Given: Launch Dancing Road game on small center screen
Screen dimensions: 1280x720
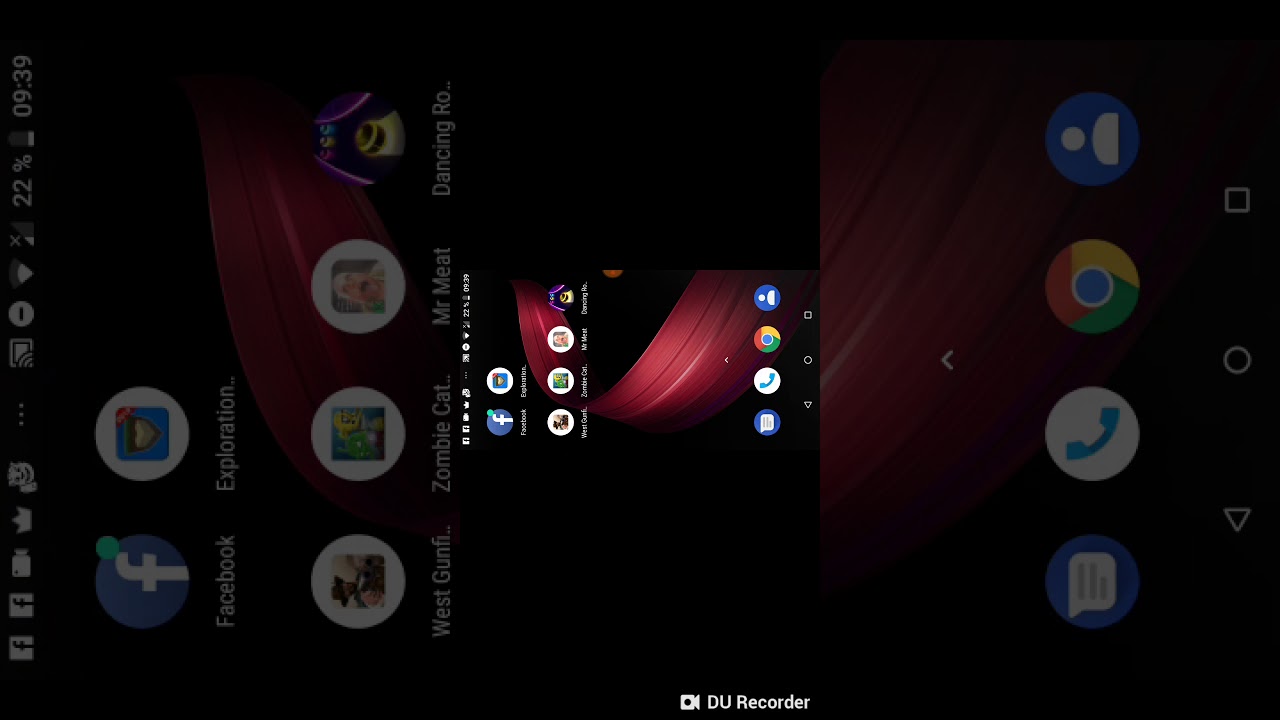Looking at the screenshot, I should click(x=561, y=297).
